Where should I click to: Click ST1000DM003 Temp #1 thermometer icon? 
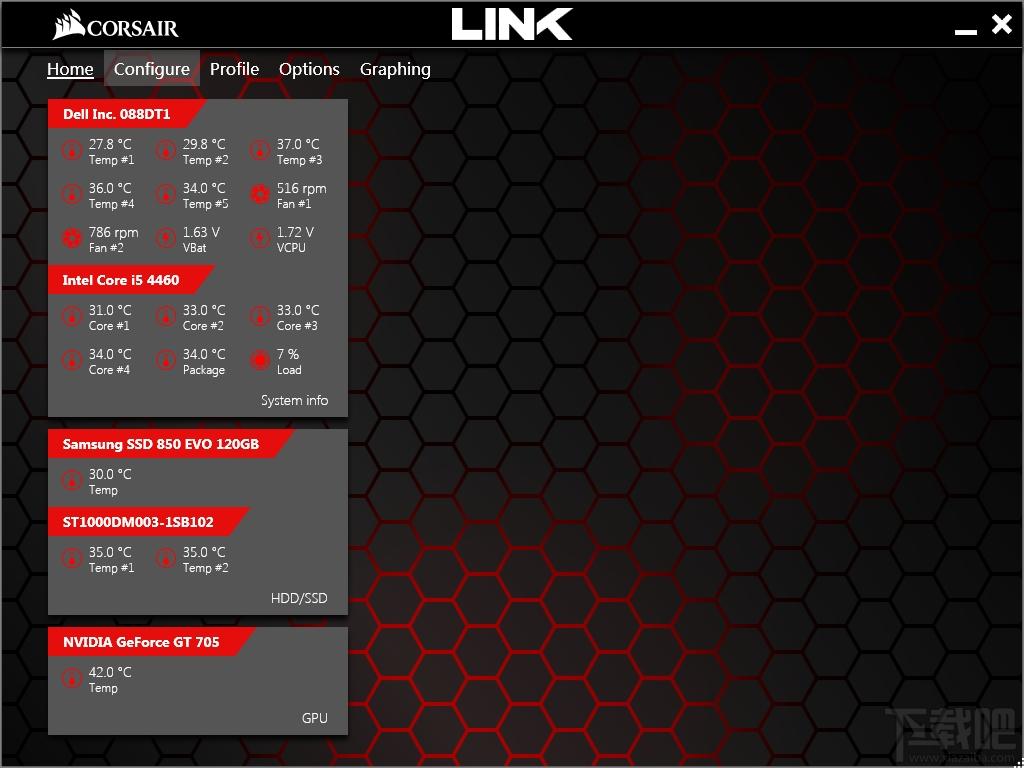click(72, 559)
